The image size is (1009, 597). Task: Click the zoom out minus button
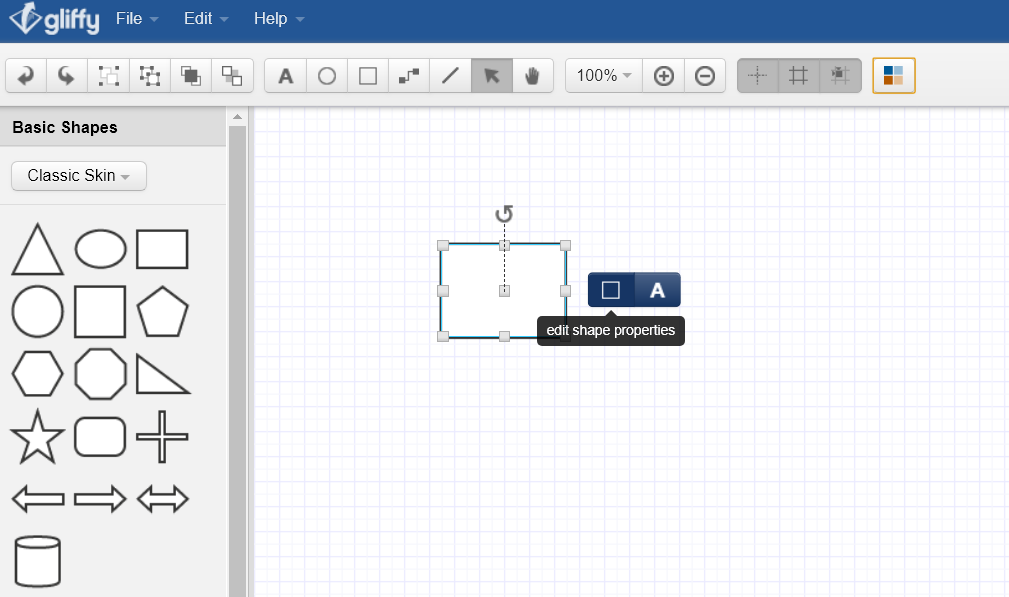tap(705, 76)
